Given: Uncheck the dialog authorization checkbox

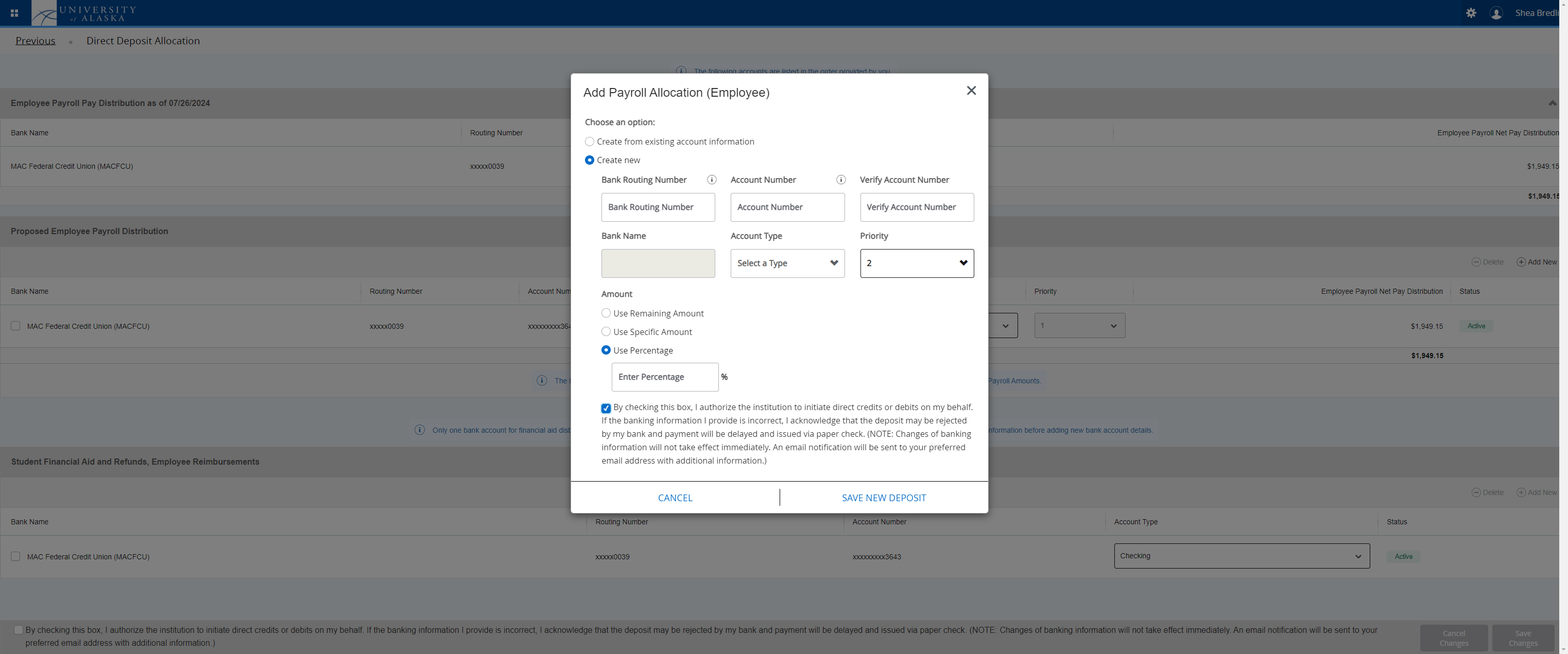Looking at the screenshot, I should tap(606, 408).
